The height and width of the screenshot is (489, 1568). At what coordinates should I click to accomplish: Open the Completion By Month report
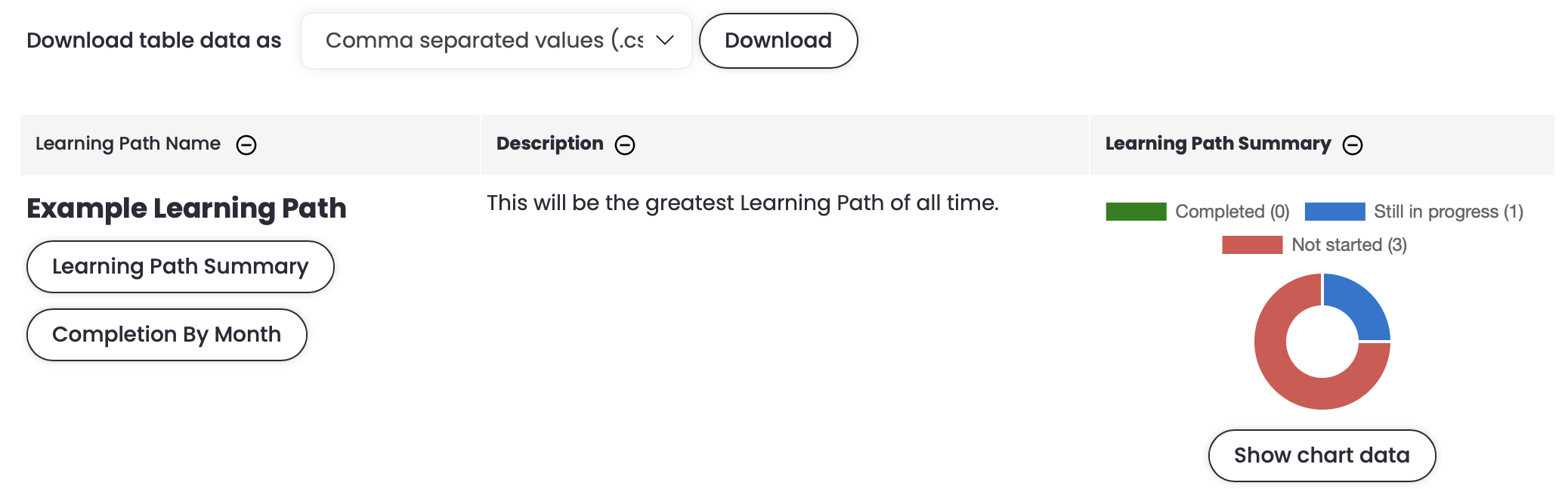coord(166,335)
